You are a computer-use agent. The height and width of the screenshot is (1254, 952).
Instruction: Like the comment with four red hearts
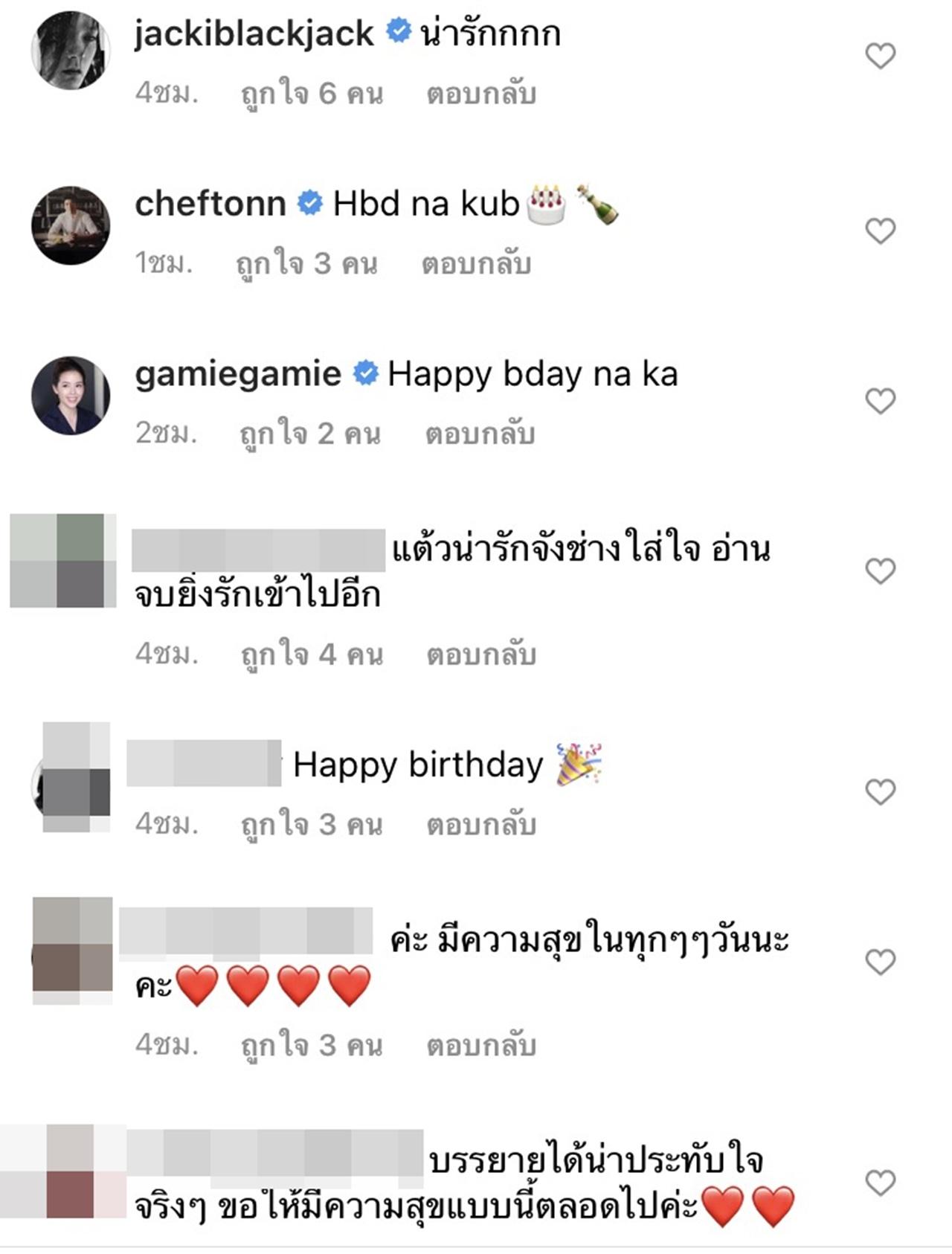[x=881, y=962]
